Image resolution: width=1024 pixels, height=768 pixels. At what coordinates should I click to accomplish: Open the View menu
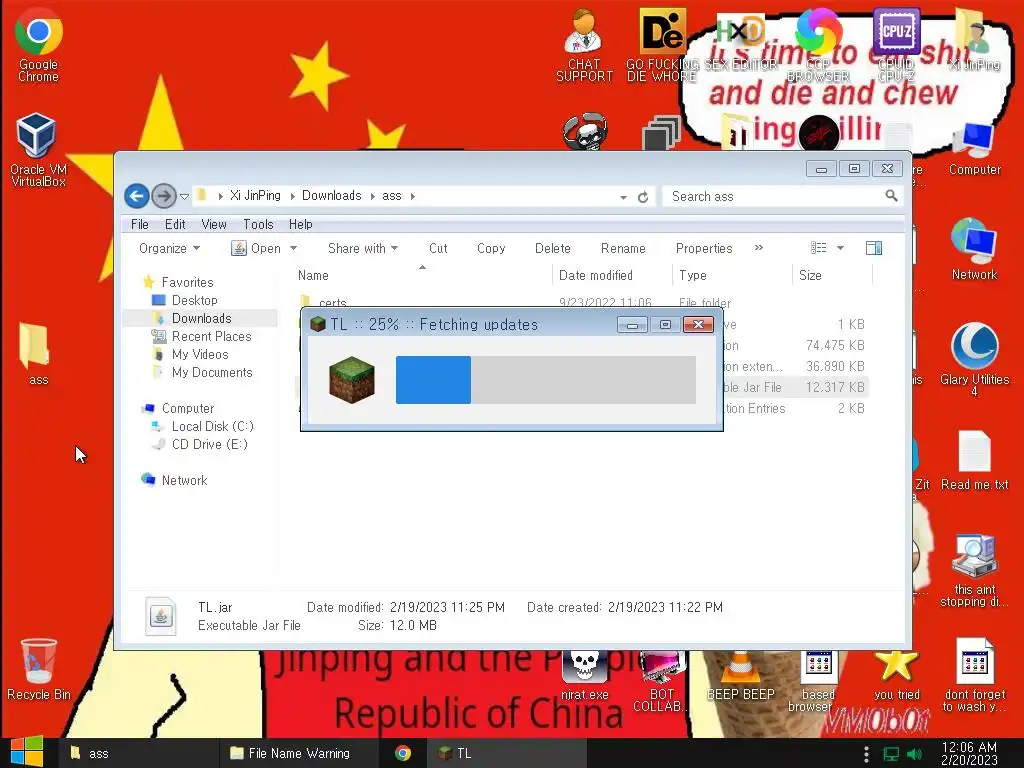click(214, 224)
